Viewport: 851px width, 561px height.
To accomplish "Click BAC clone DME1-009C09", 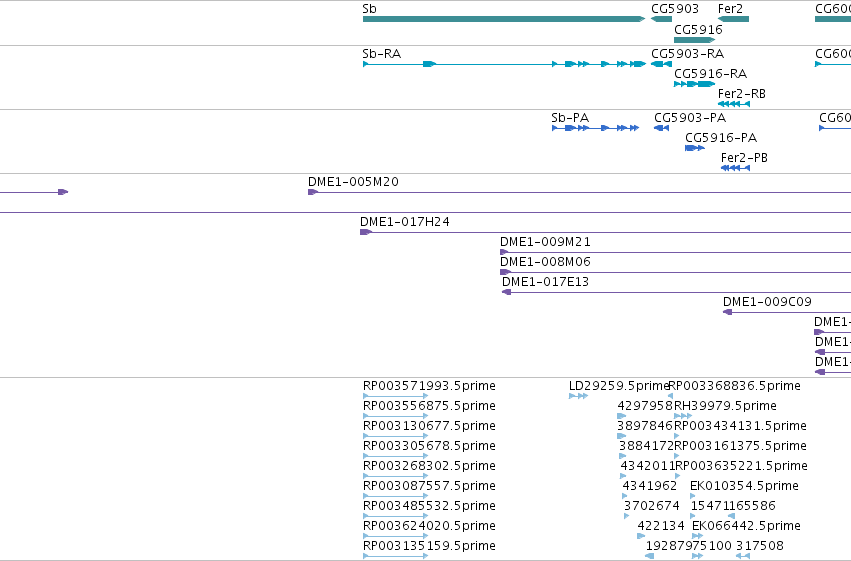I will pos(767,302).
